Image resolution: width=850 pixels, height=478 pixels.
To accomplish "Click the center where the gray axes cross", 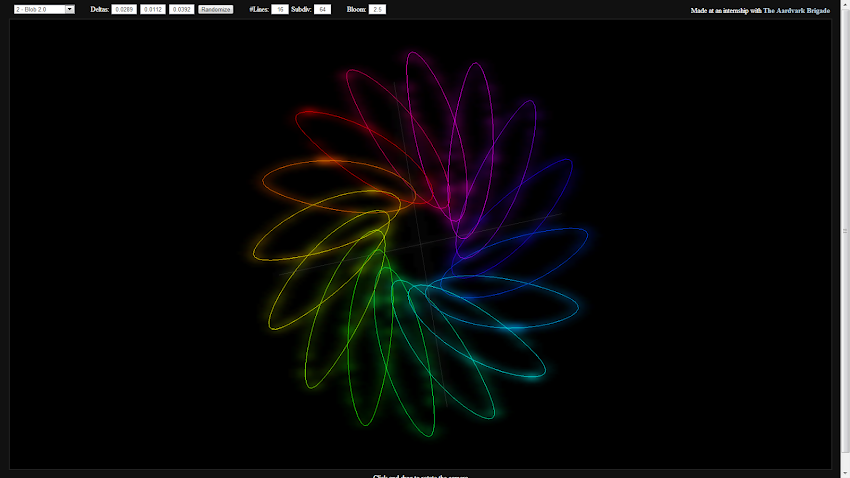I will tap(422, 243).
